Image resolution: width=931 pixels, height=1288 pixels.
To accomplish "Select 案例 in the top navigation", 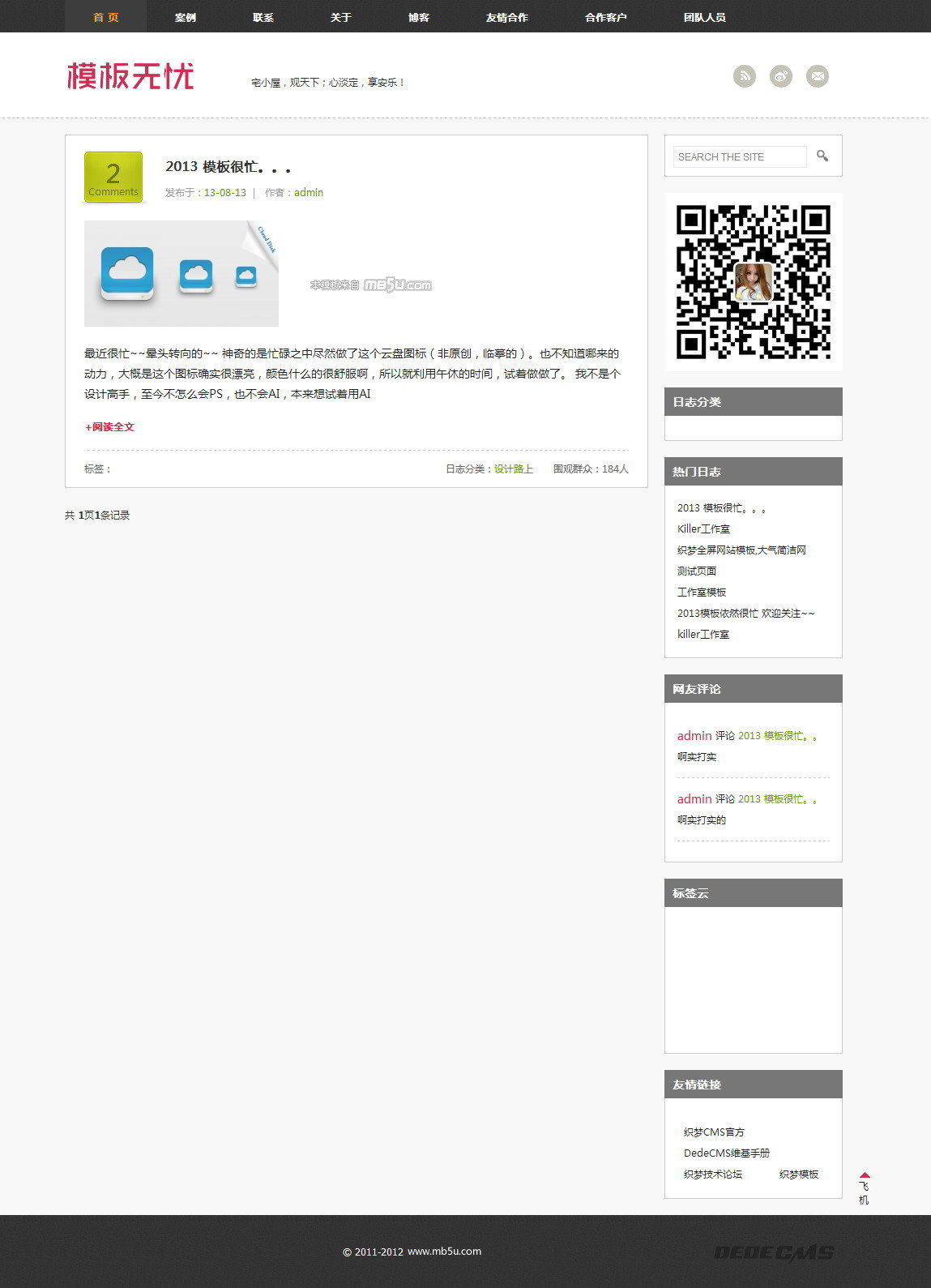I will [185, 17].
